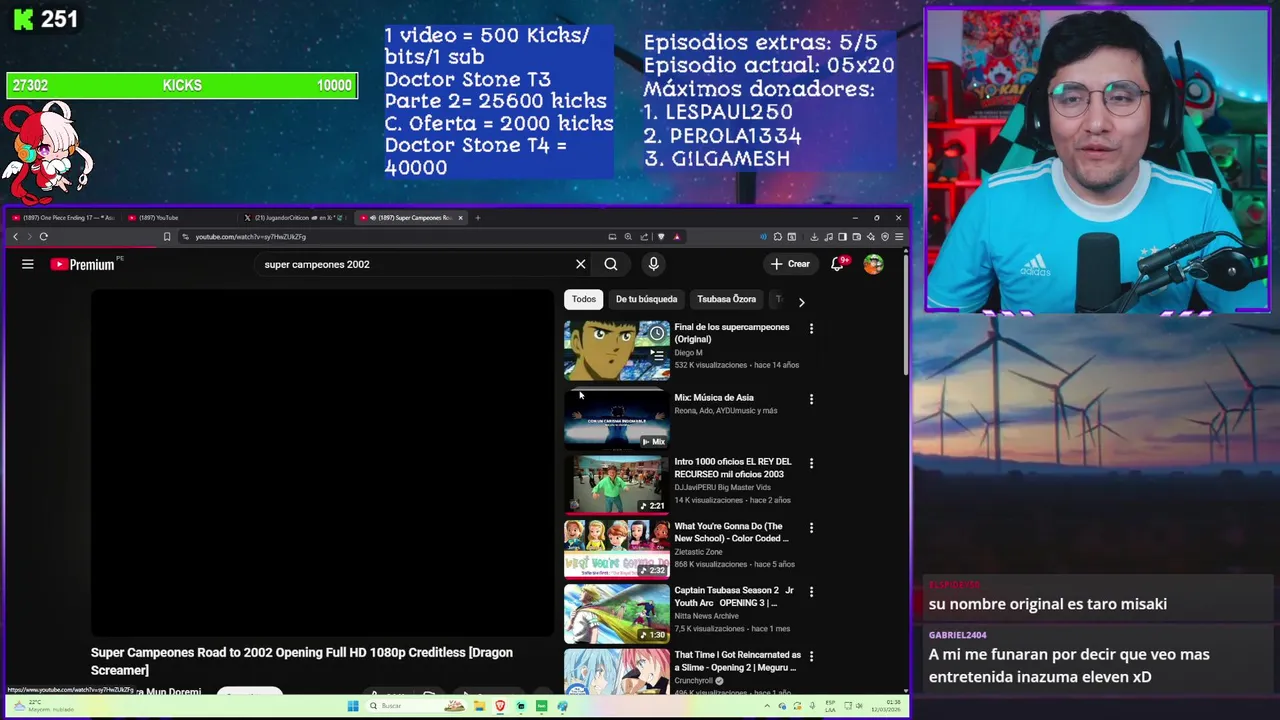The image size is (1280, 720).
Task: Switch to the JugandorCriticon X tab
Action: click(x=296, y=218)
